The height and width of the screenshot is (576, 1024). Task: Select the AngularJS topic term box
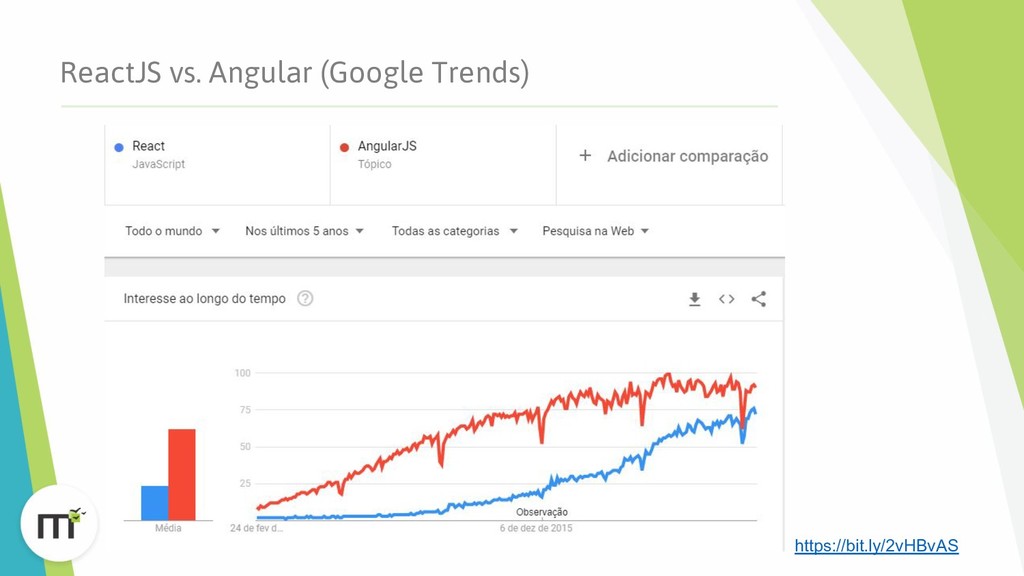click(443, 165)
